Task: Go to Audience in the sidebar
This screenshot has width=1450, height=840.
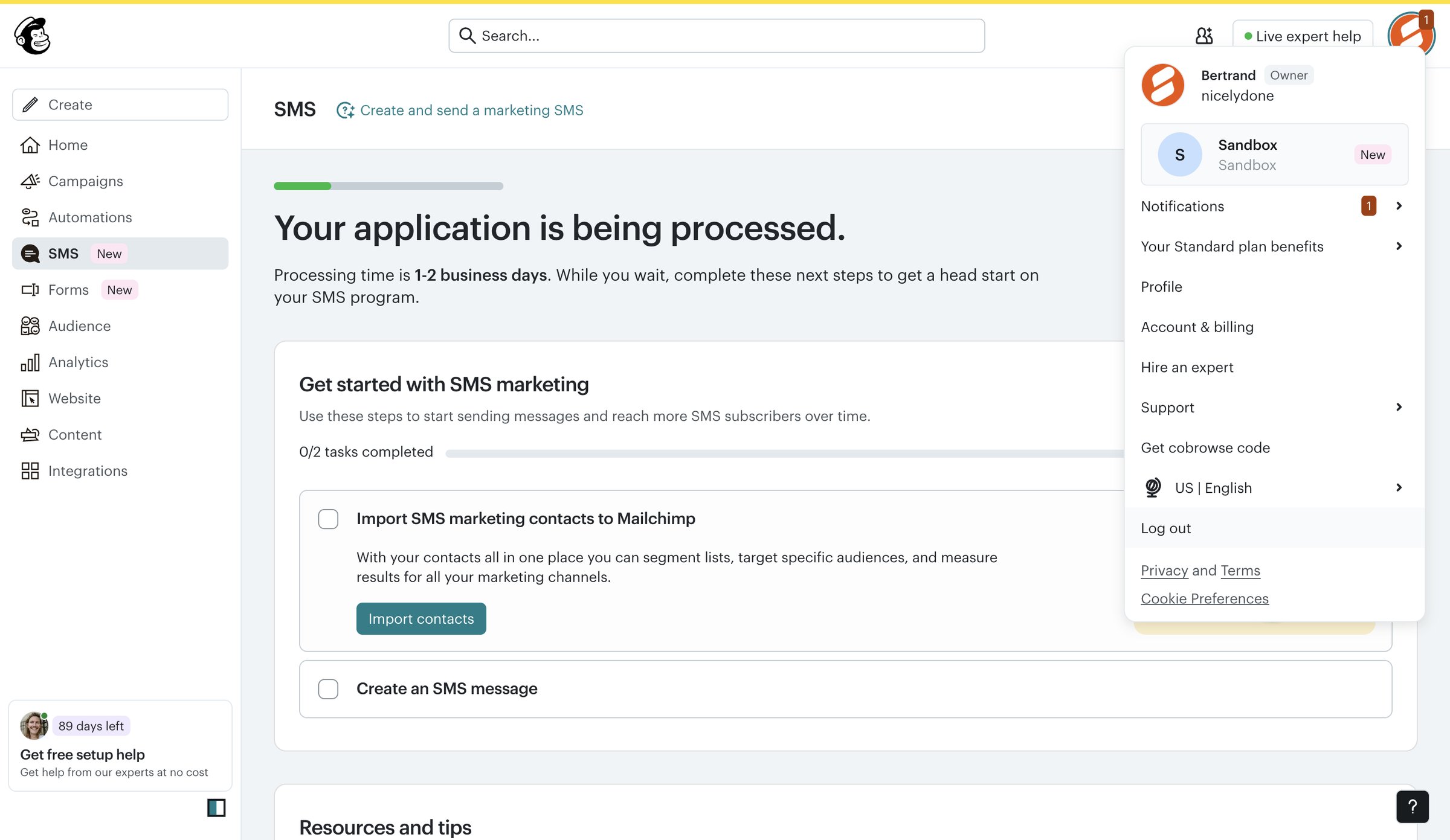Action: point(120,326)
